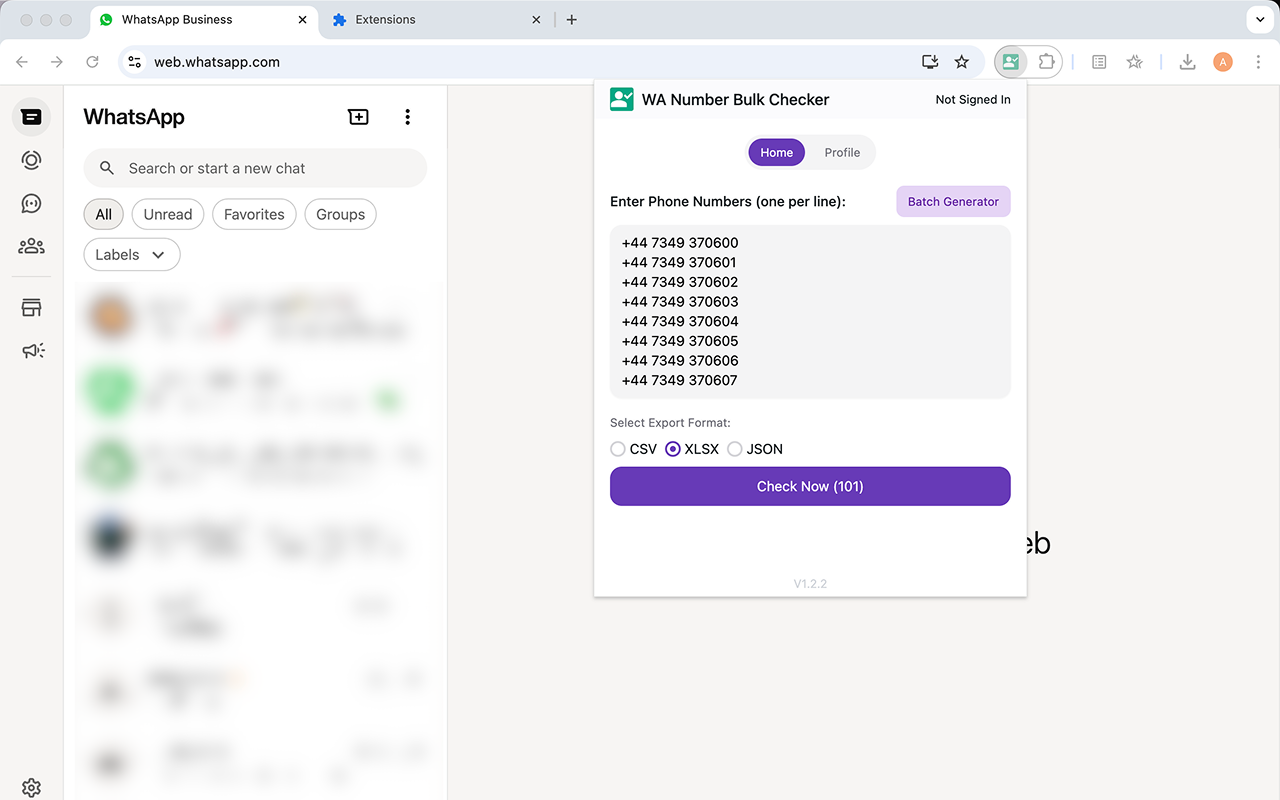1280x800 pixels.
Task: Click the Unread chat filter
Action: click(167, 214)
